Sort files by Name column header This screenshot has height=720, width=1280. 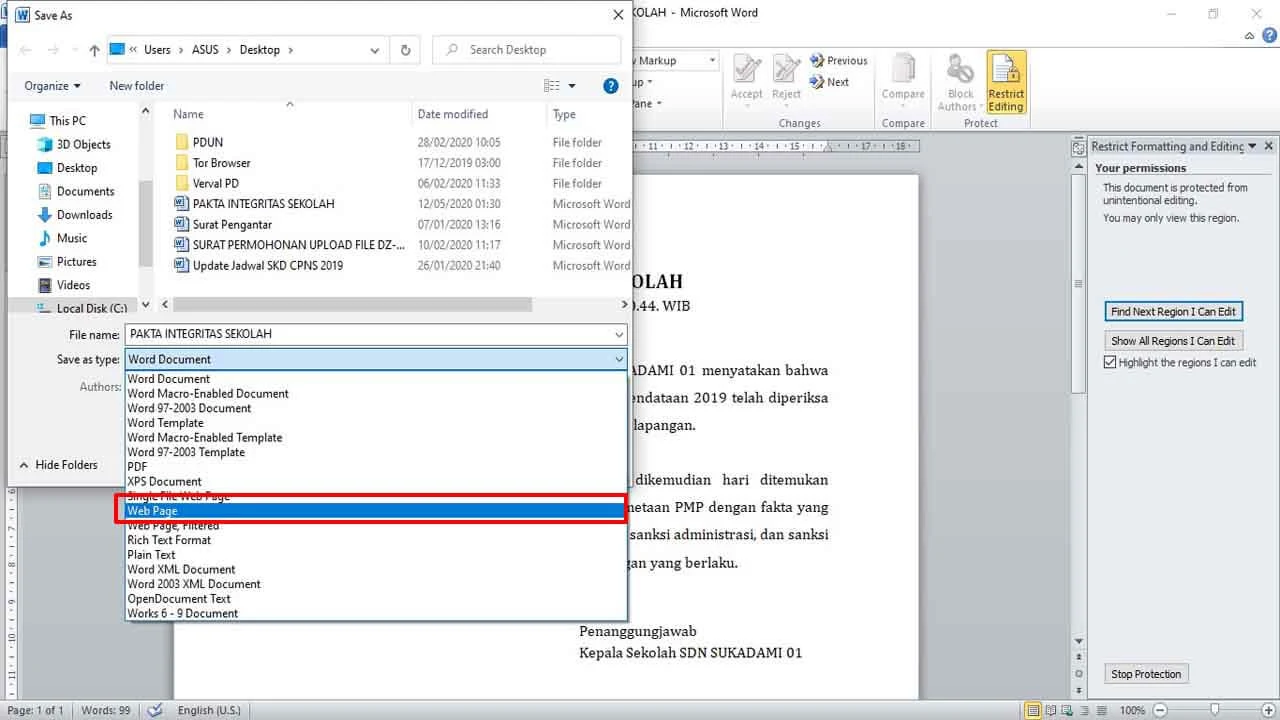(x=188, y=115)
